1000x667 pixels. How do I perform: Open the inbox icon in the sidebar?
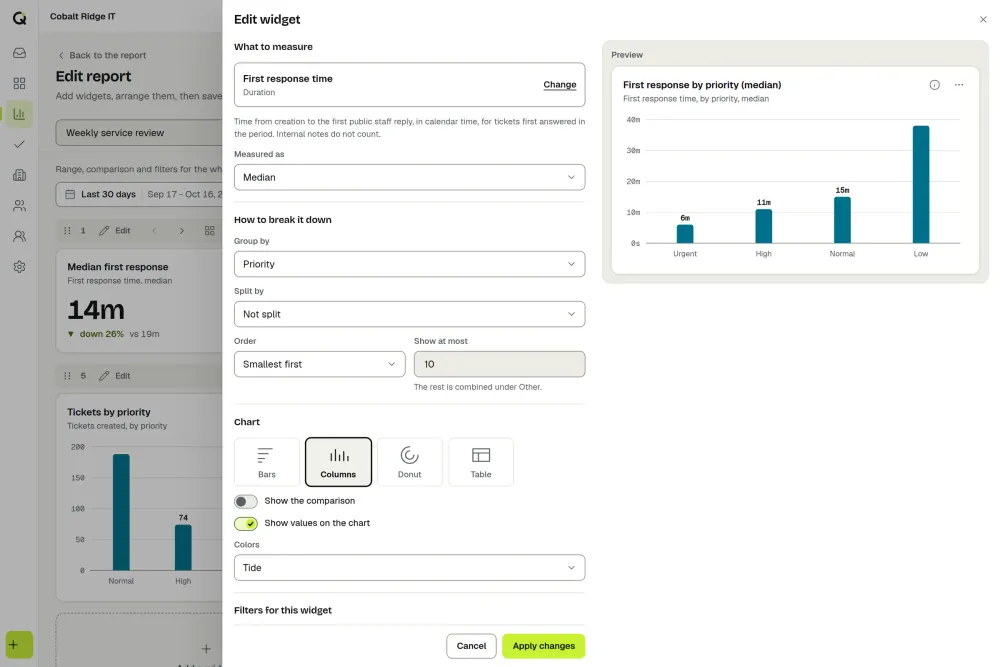click(x=19, y=53)
